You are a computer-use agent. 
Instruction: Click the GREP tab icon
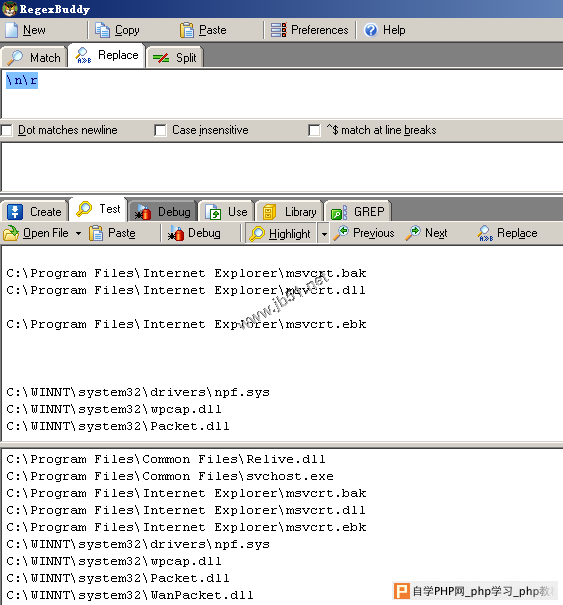tap(339, 212)
